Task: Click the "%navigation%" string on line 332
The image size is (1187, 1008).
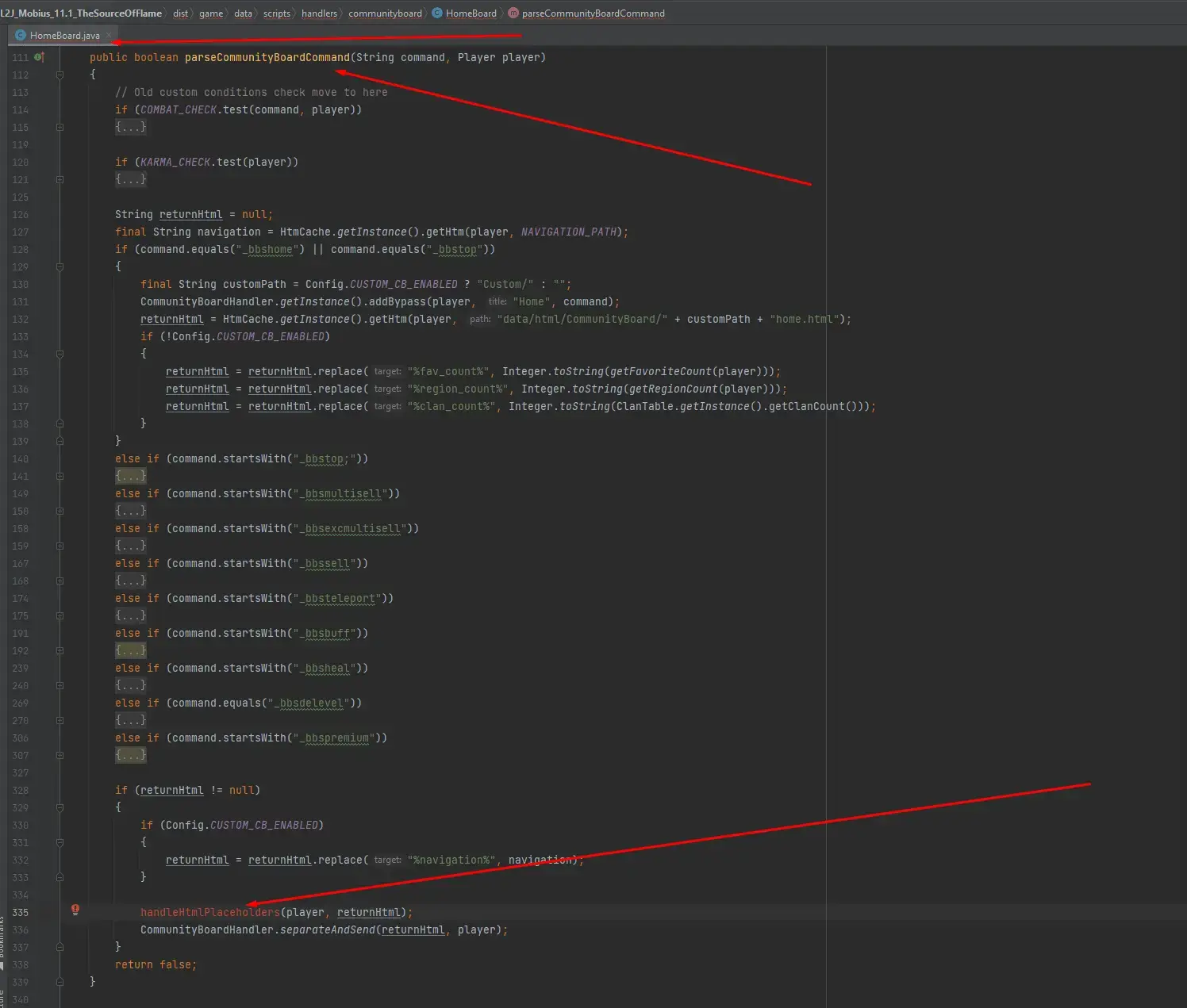Action: 451,860
